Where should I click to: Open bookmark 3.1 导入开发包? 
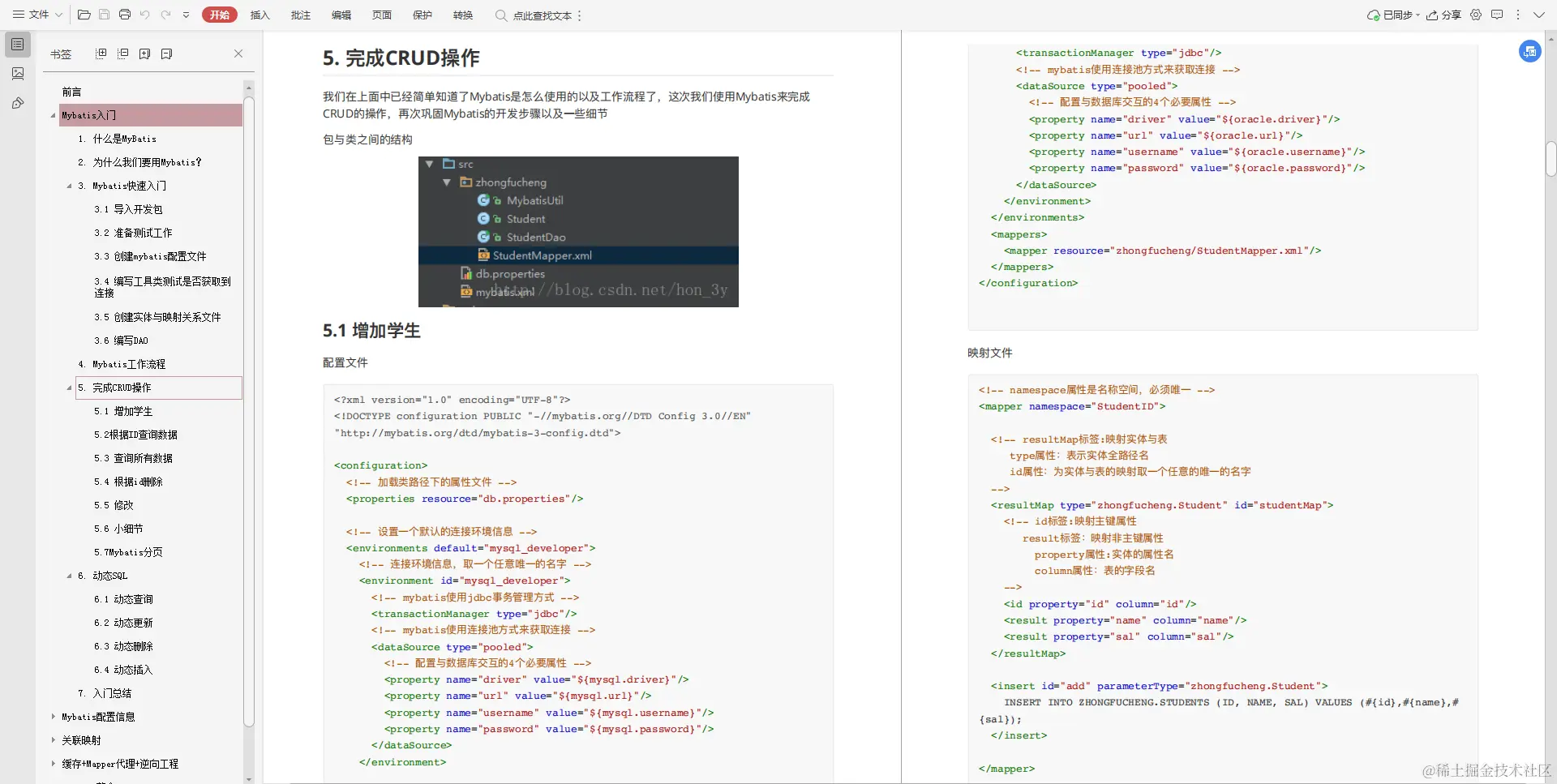coord(128,209)
